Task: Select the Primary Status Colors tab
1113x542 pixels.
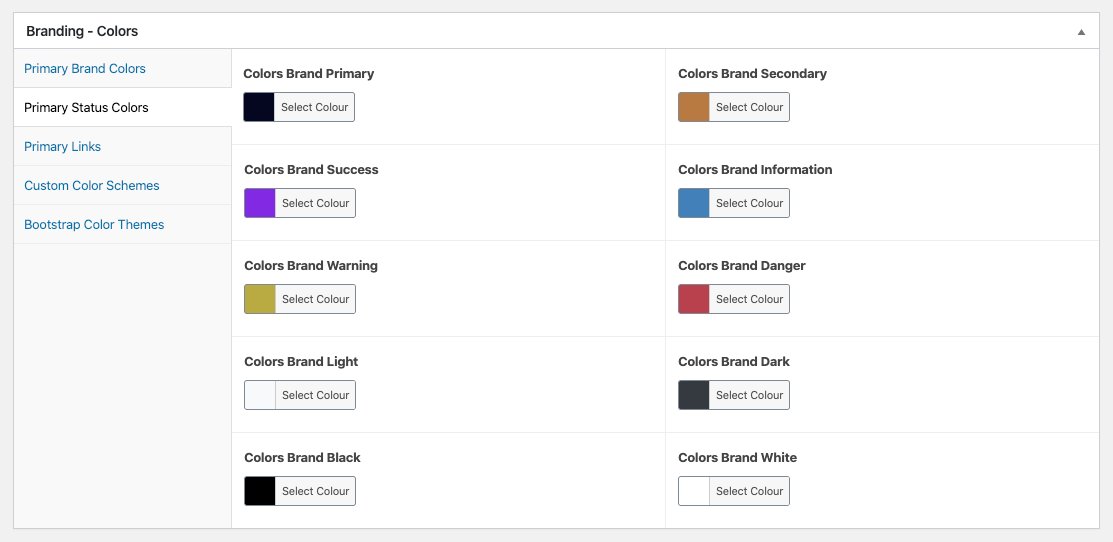Action: pyautogui.click(x=86, y=108)
